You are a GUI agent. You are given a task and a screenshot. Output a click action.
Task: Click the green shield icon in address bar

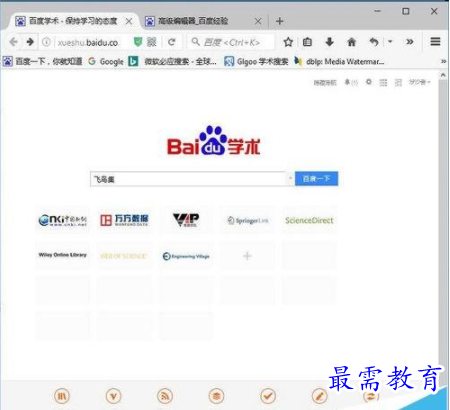tap(138, 42)
